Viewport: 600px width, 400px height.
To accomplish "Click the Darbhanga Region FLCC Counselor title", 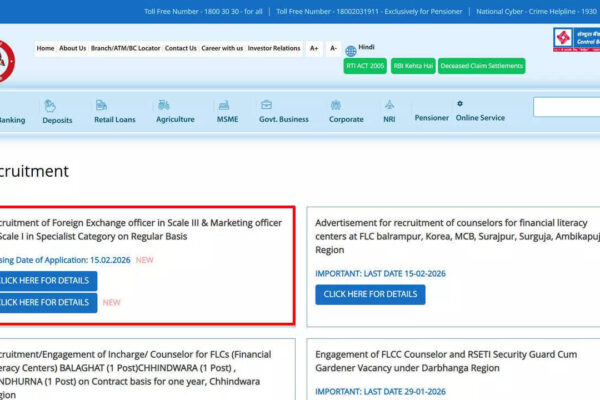I will [446, 361].
